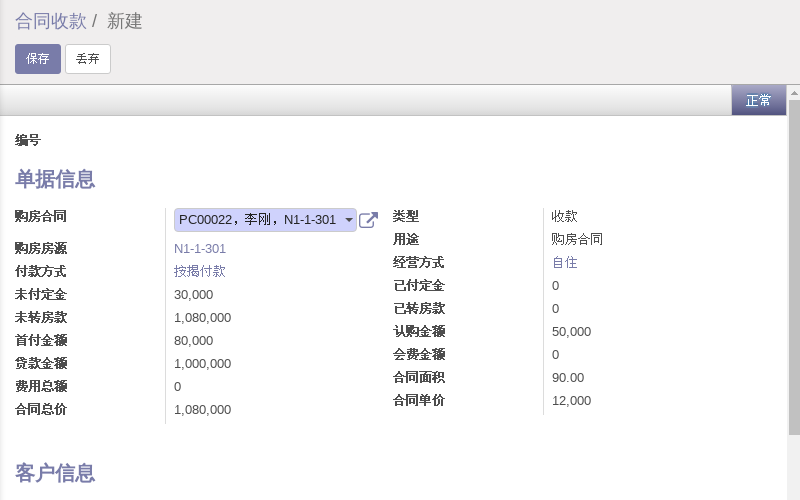
Task: Select the 合同总价 value 1,080,000
Action: pyautogui.click(x=202, y=409)
